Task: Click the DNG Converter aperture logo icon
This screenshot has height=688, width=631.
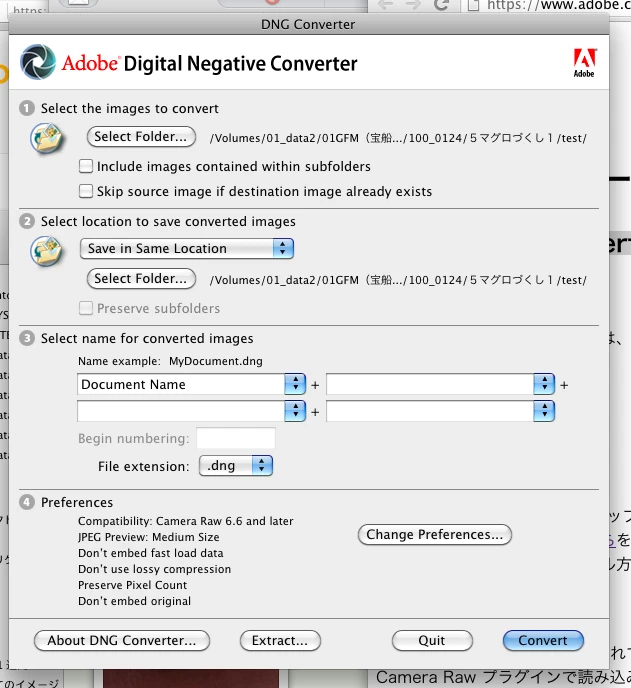Action: (38, 62)
